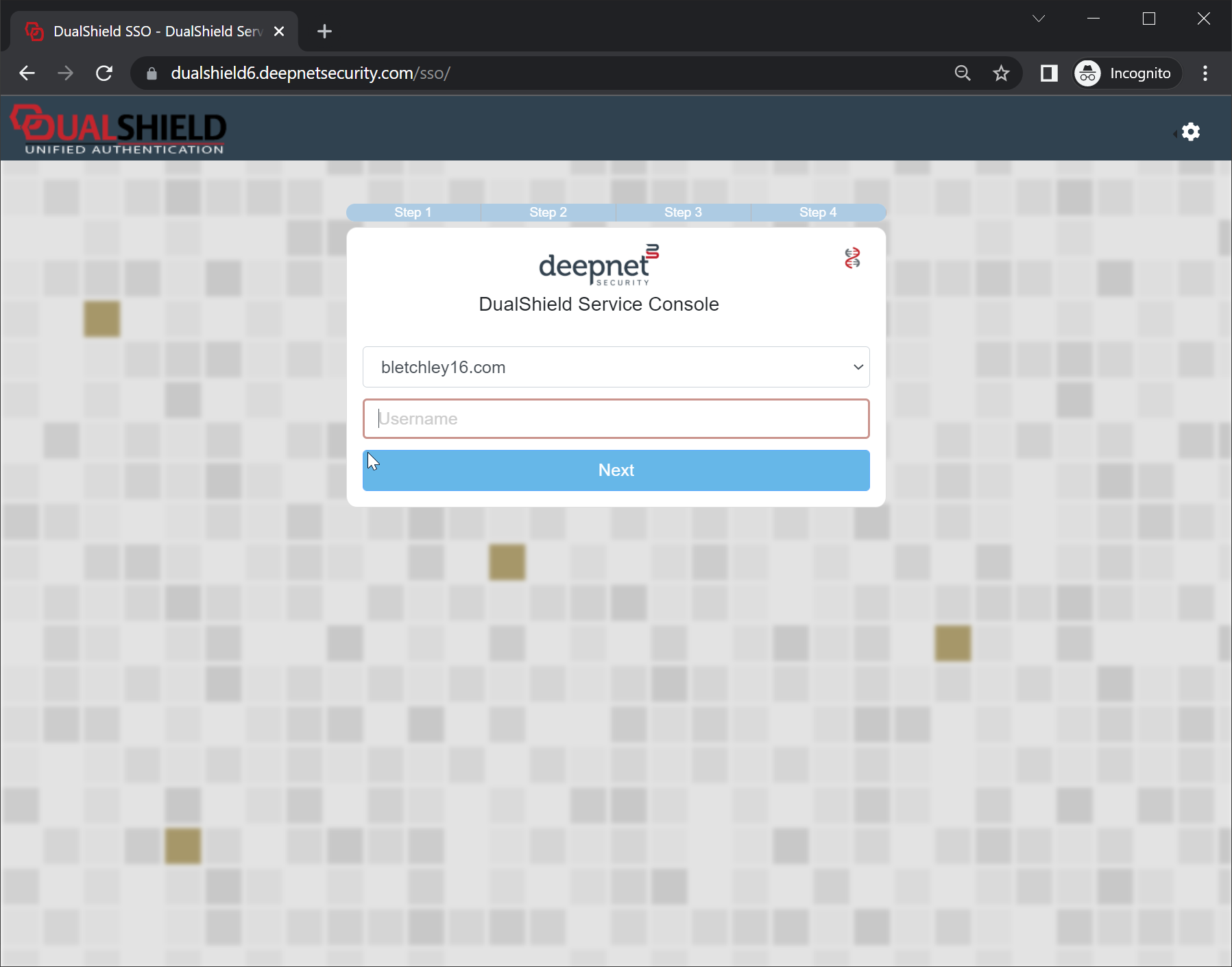The height and width of the screenshot is (967, 1232).
Task: Close the DualShield SSO browser tab
Action: pyautogui.click(x=279, y=32)
